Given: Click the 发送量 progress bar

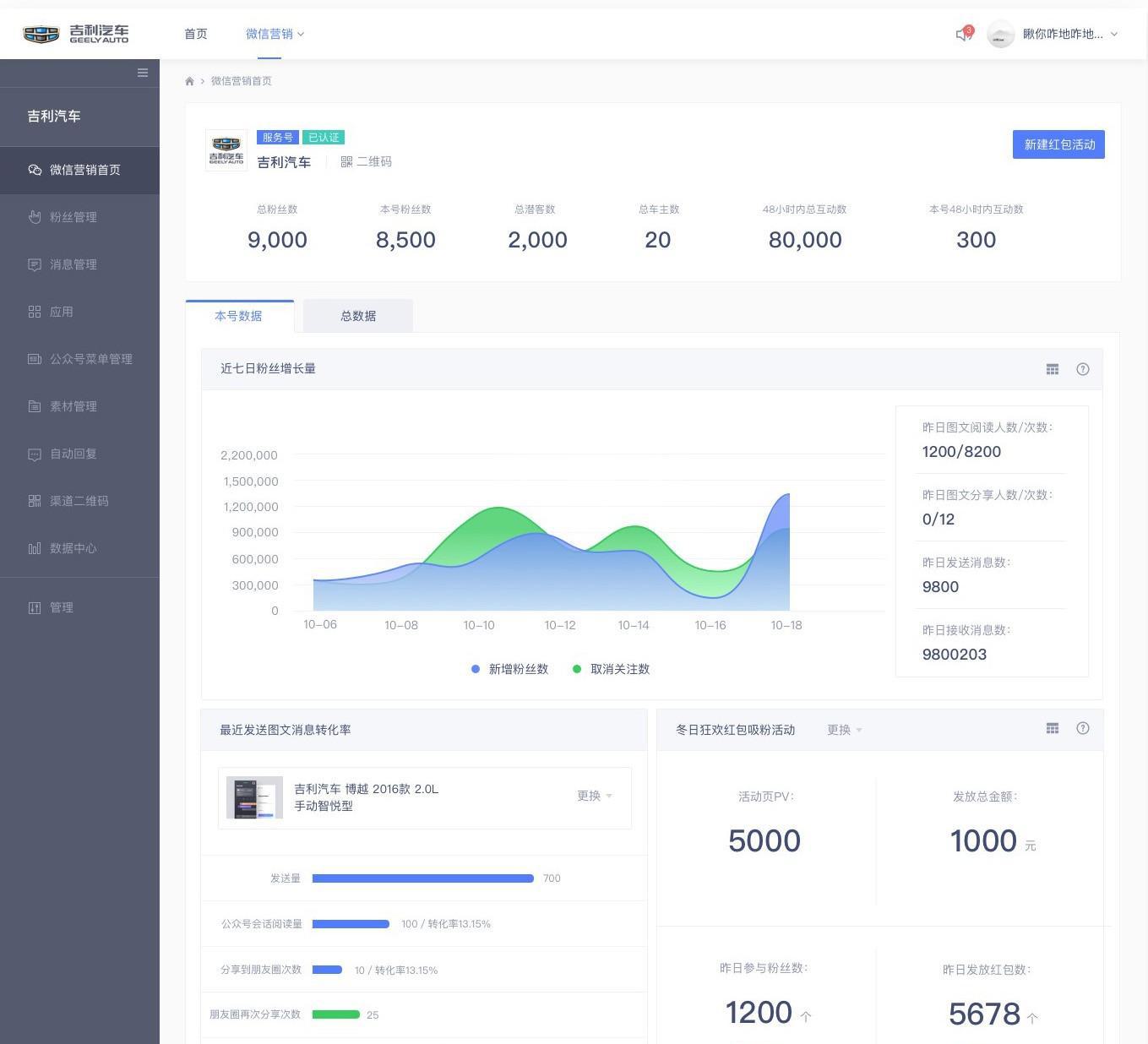Looking at the screenshot, I should [423, 878].
